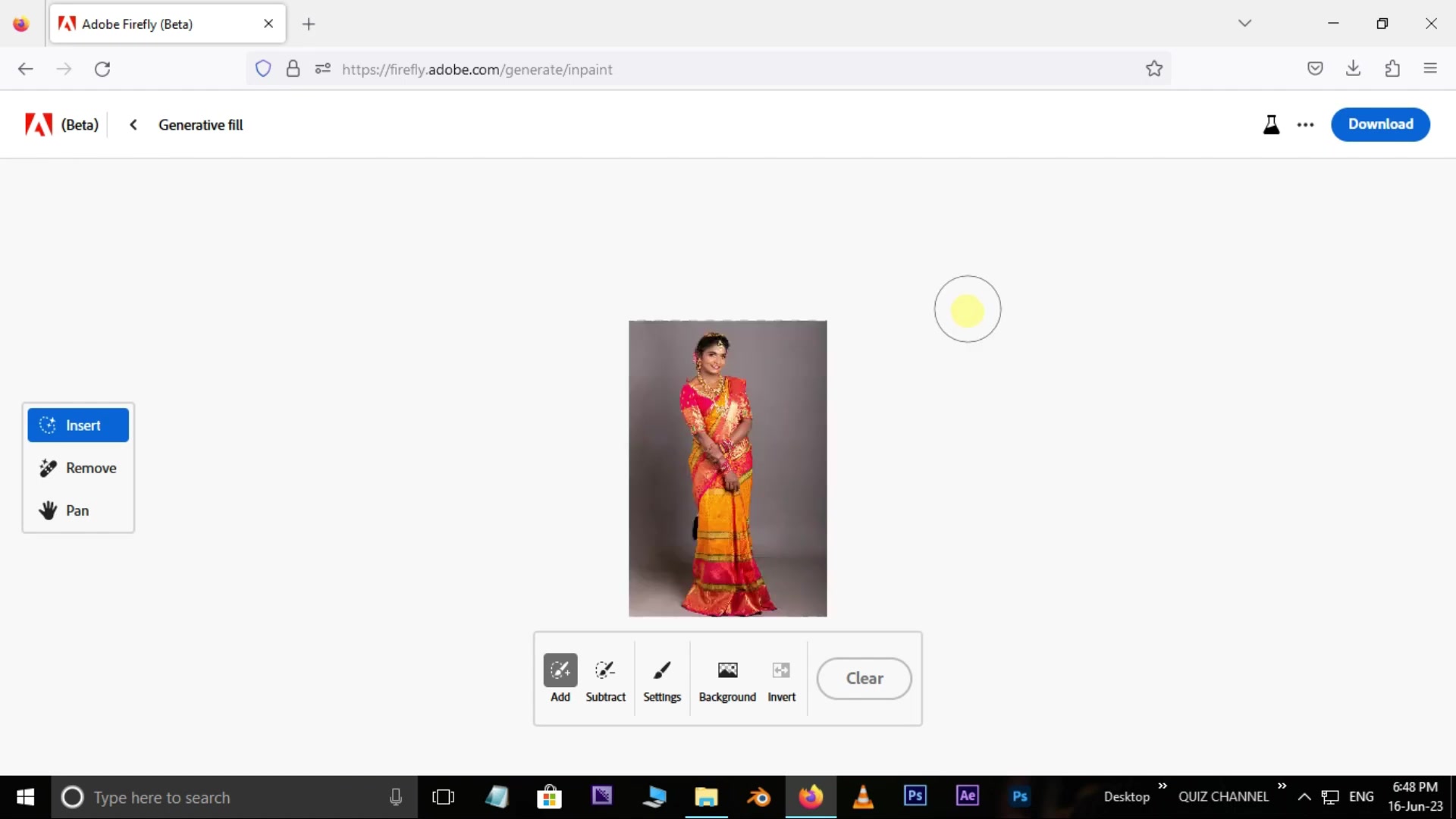1456x819 pixels.
Task: Toggle bookmark star for this page
Action: (x=1154, y=68)
